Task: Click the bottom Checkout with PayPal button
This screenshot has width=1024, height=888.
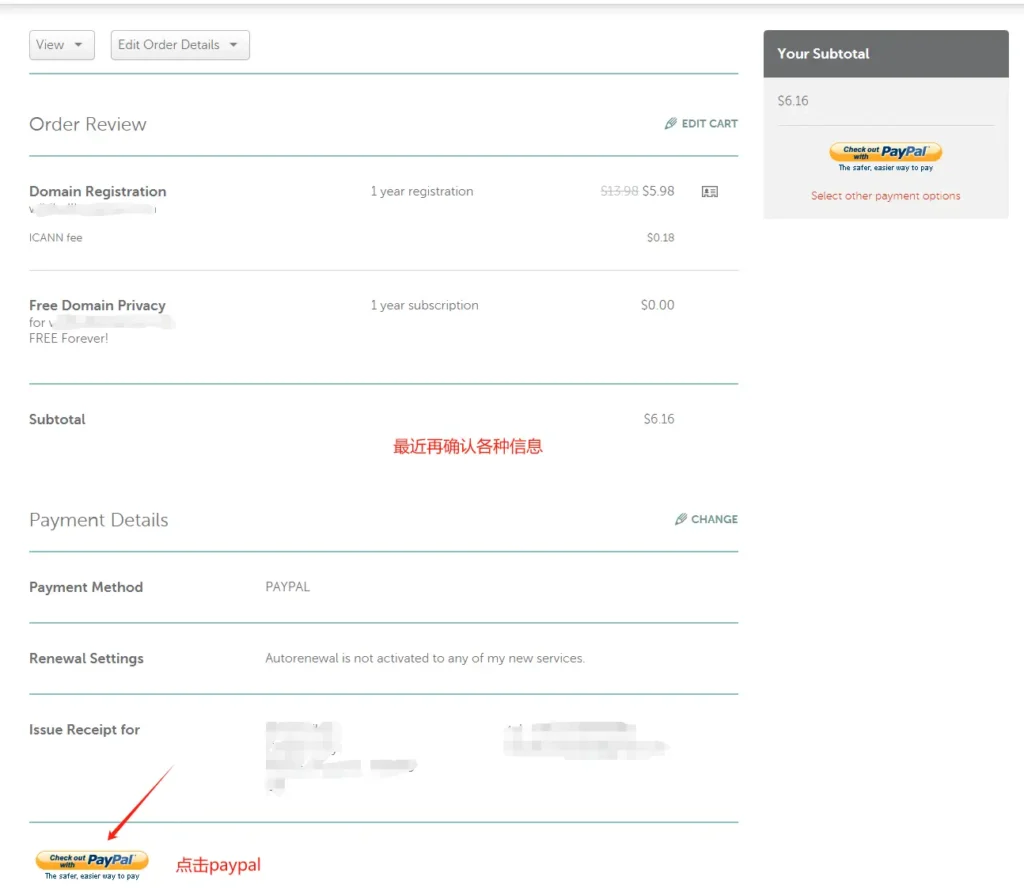Action: [91, 861]
